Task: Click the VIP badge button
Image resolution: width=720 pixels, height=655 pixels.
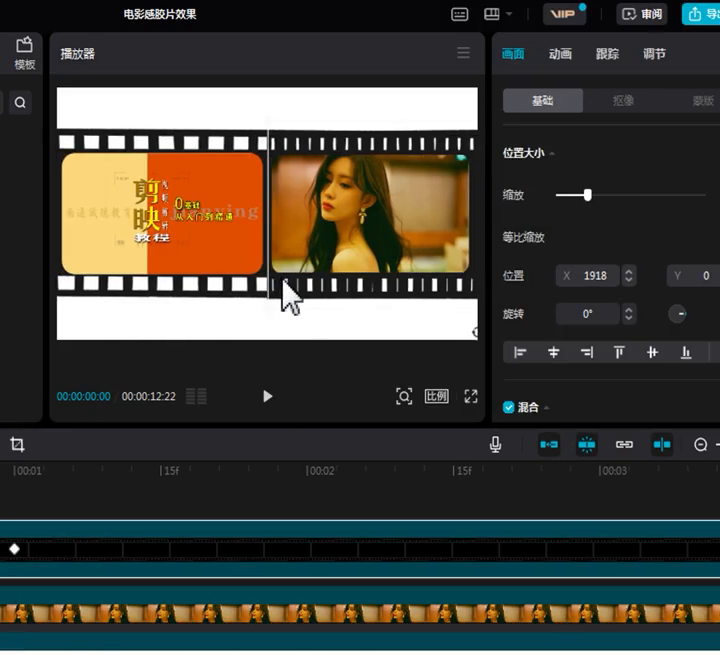Action: (x=563, y=14)
